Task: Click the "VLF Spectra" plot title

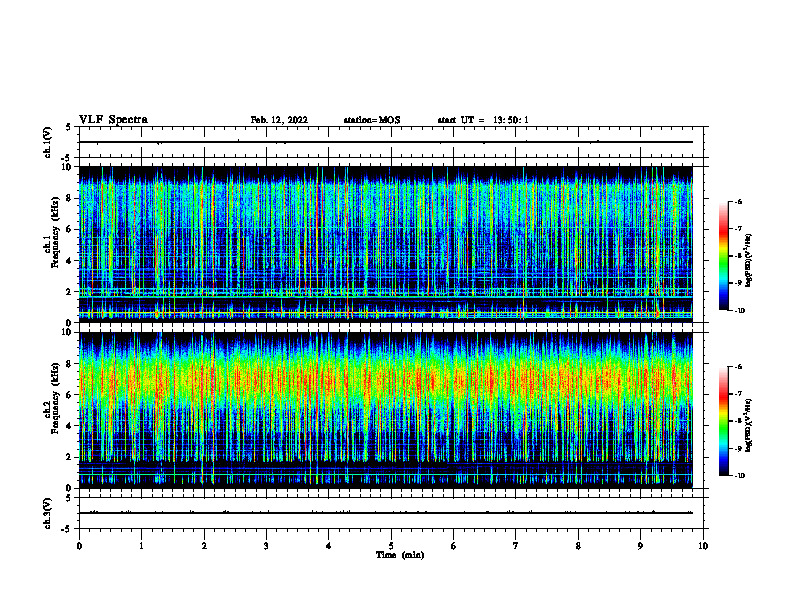Action: [x=113, y=120]
